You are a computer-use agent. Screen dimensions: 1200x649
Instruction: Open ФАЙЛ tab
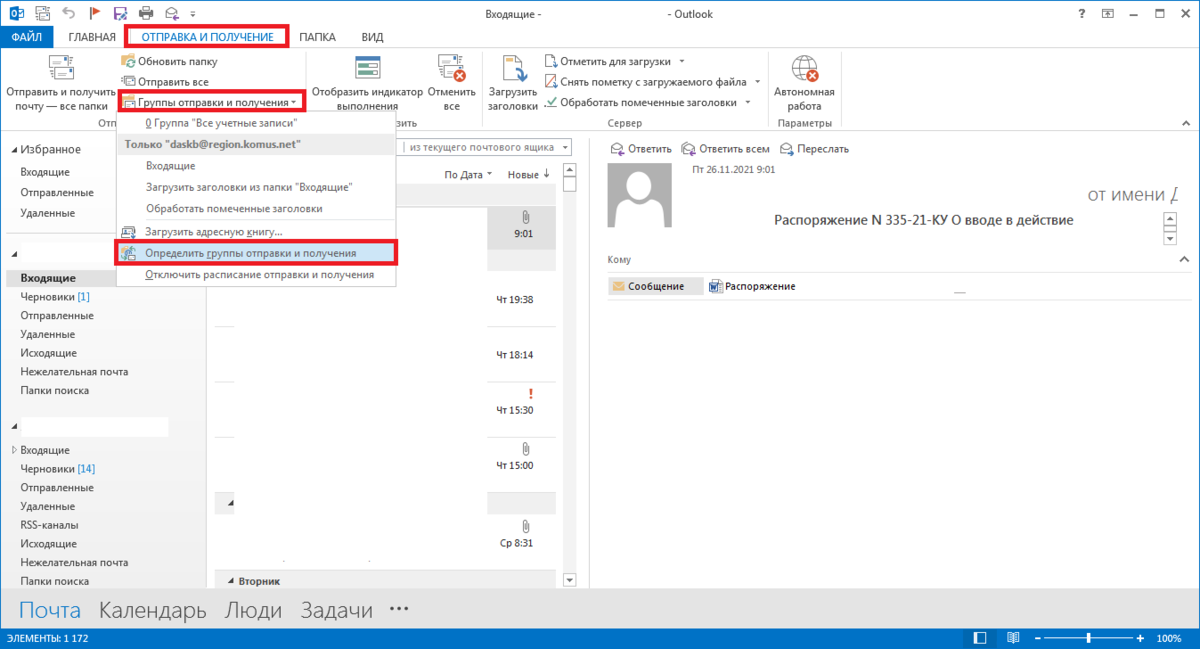(x=27, y=37)
